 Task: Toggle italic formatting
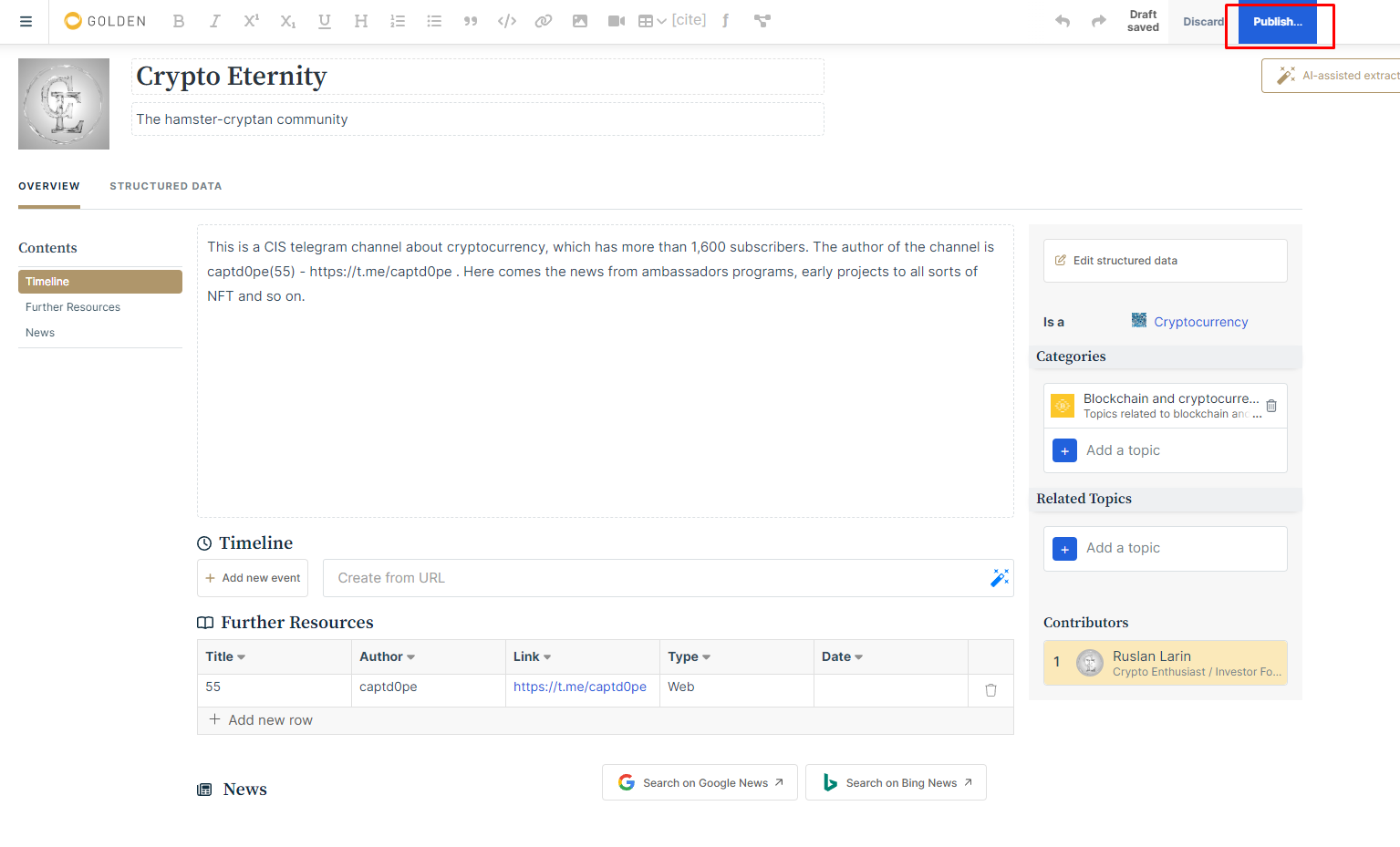[x=214, y=21]
